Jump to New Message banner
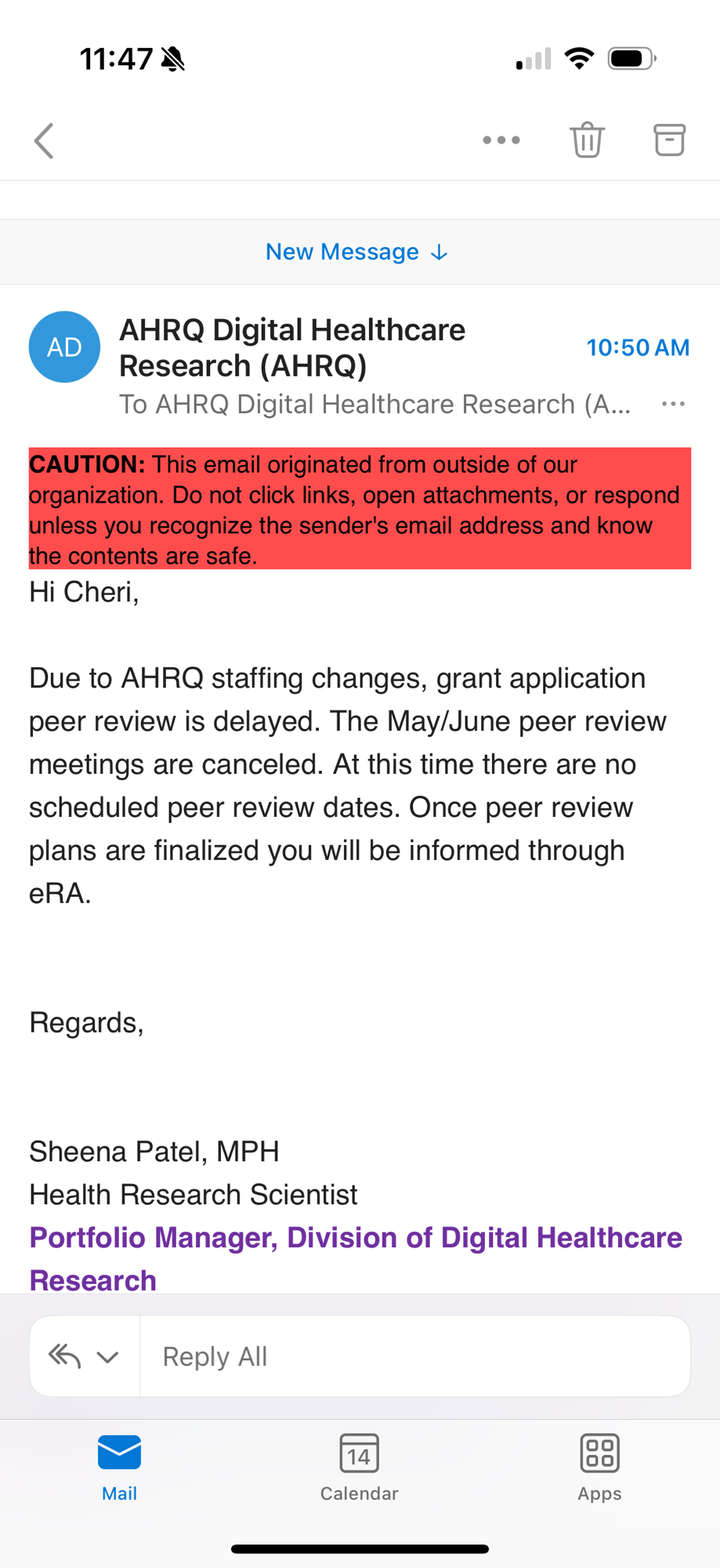This screenshot has height=1568, width=720. pos(356,252)
